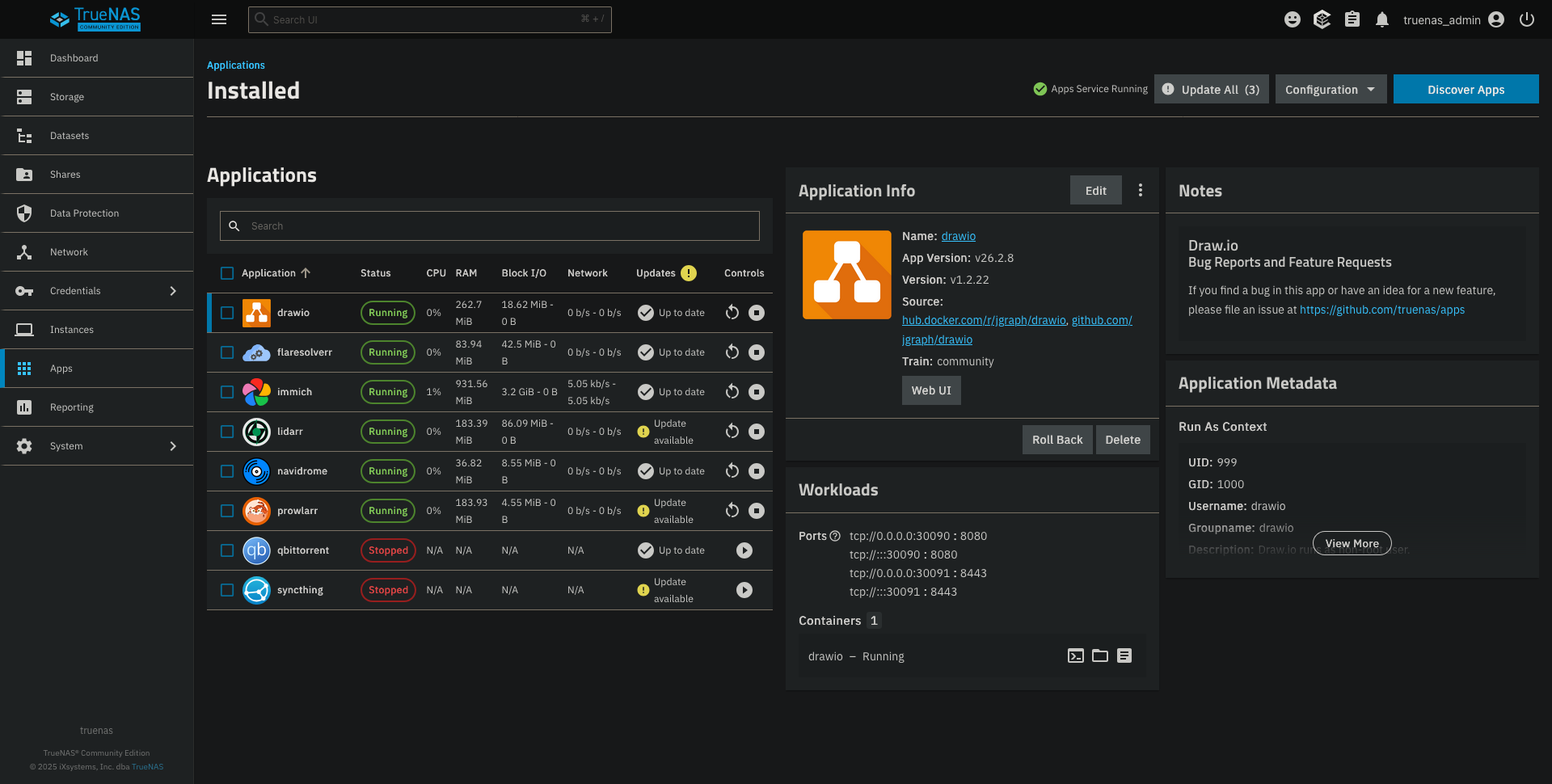
Task: Open the hub.docker.com jgraph/drawio link
Action: pyautogui.click(x=984, y=320)
